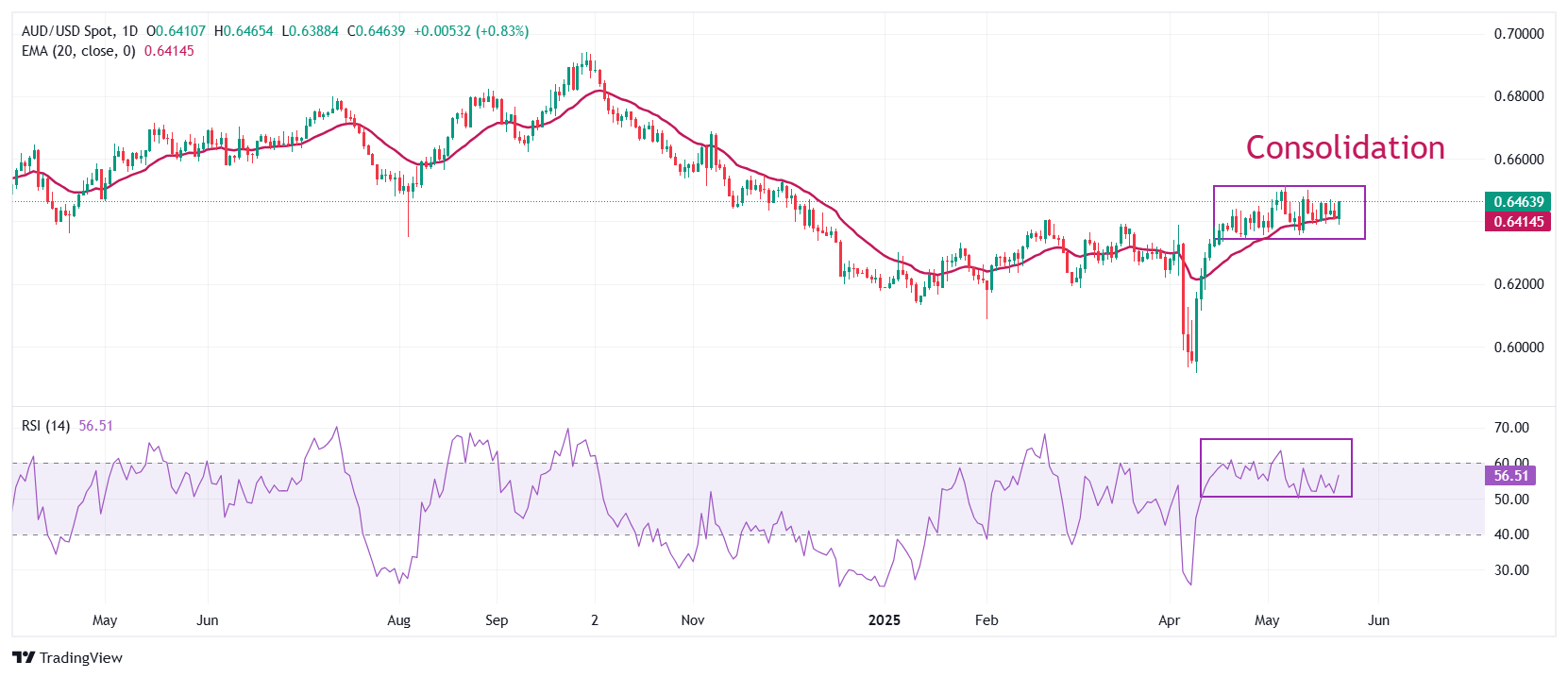Image resolution: width=1568 pixels, height=678 pixels.
Task: Click the RSI value 56.51 in legend
Action: coord(95,426)
